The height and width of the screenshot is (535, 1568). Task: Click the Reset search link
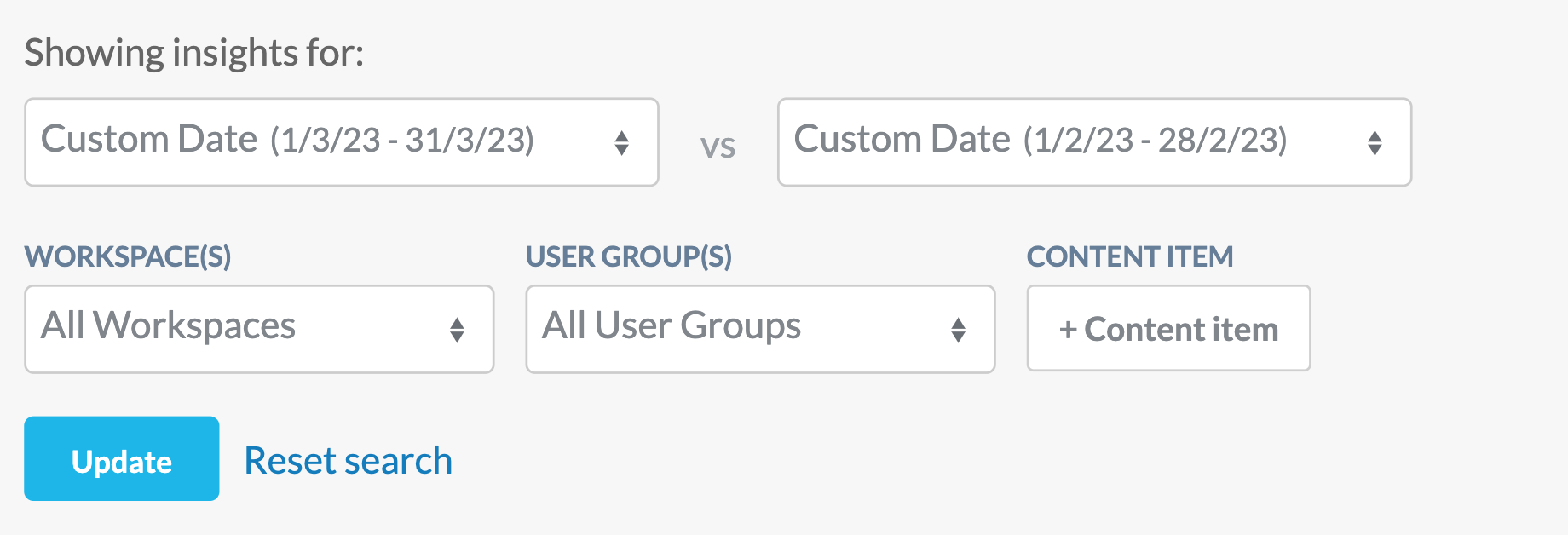(x=349, y=461)
